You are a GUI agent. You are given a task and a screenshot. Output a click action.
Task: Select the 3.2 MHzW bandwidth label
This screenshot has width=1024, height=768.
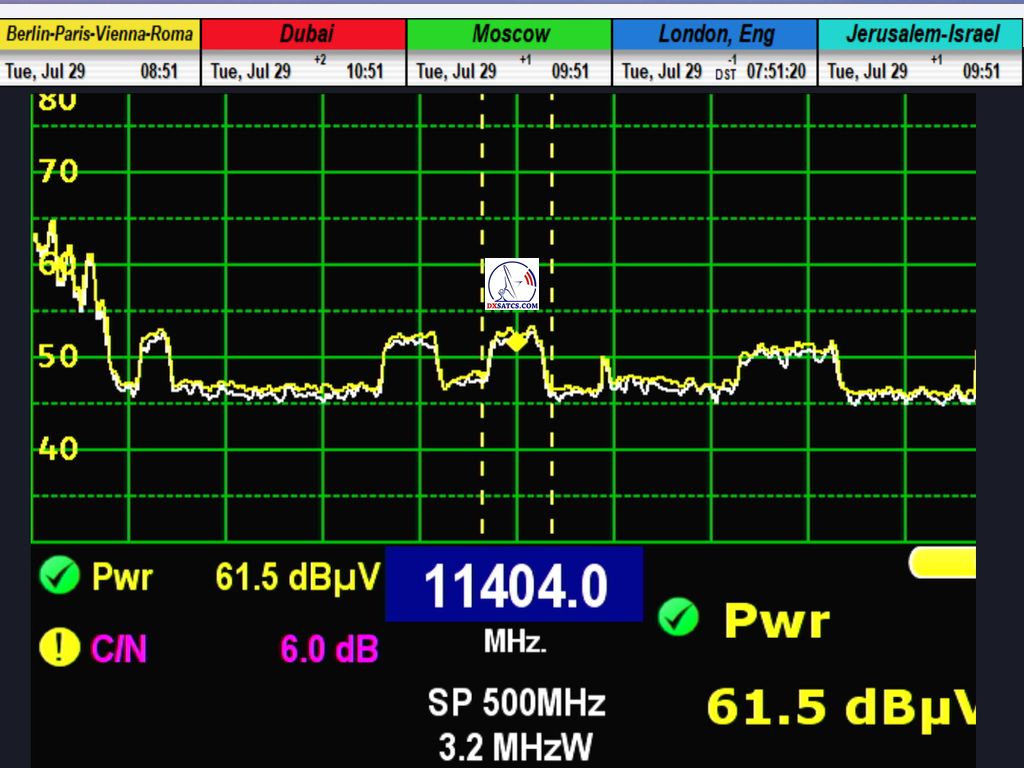pyautogui.click(x=516, y=746)
